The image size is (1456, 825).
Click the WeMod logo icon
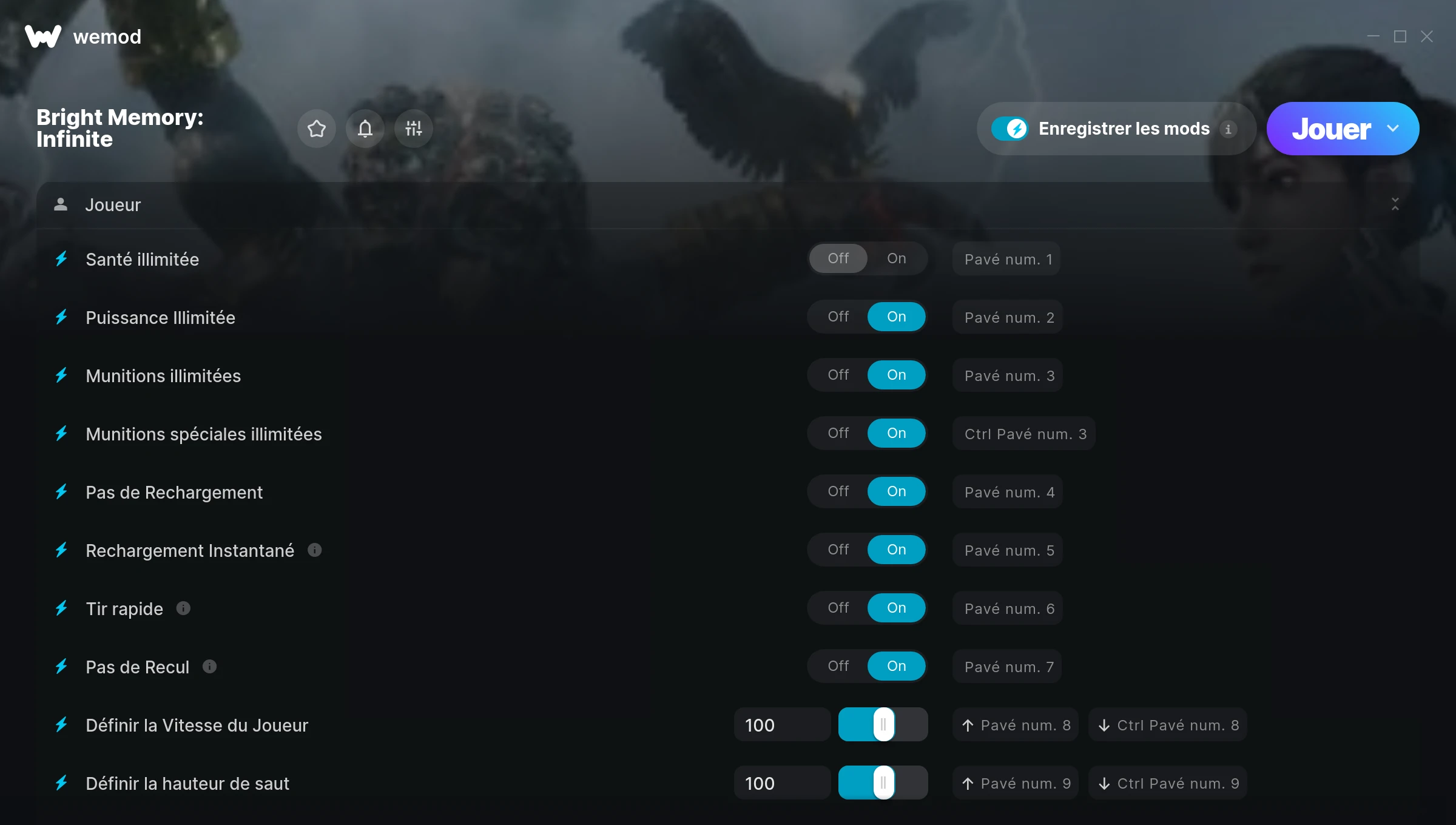43,36
